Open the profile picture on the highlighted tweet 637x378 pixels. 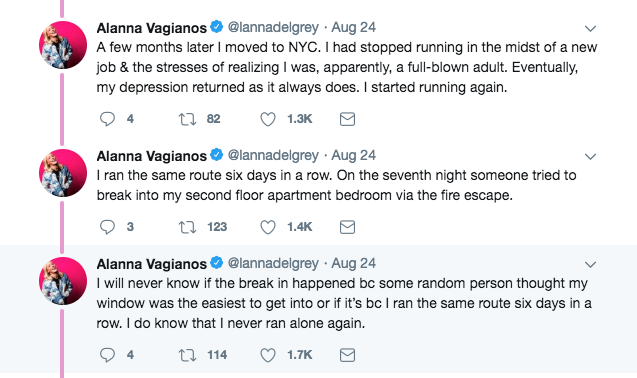click(x=63, y=281)
